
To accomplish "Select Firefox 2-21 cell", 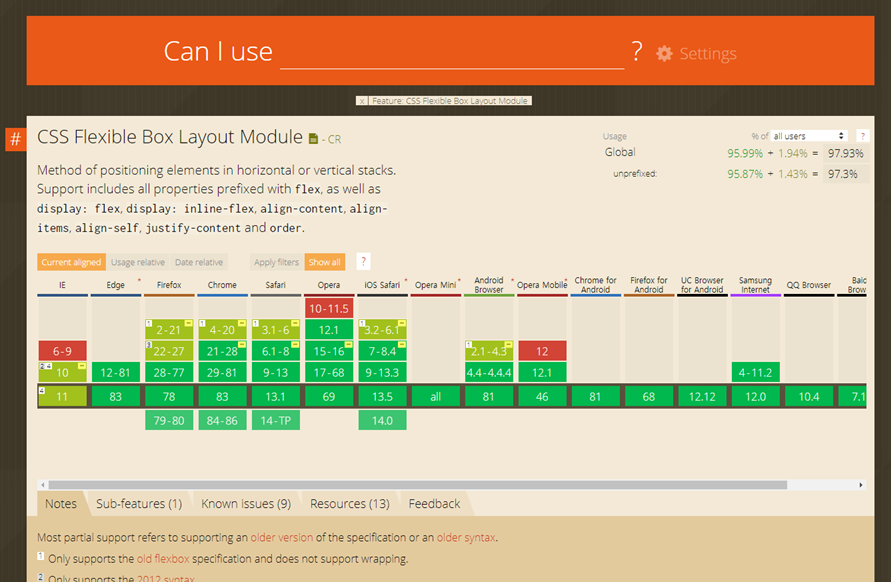I will [169, 330].
